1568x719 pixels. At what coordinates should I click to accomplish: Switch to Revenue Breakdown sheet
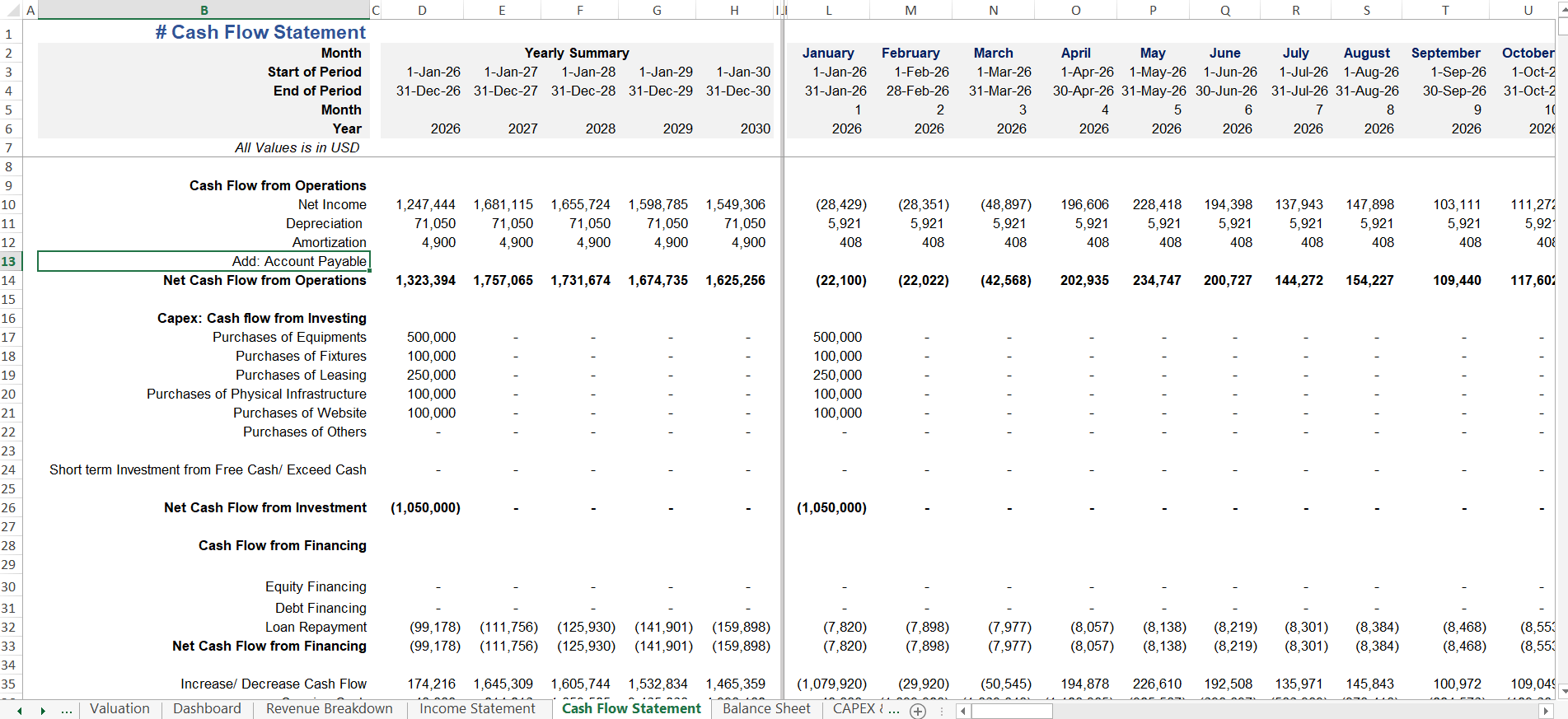[x=330, y=709]
